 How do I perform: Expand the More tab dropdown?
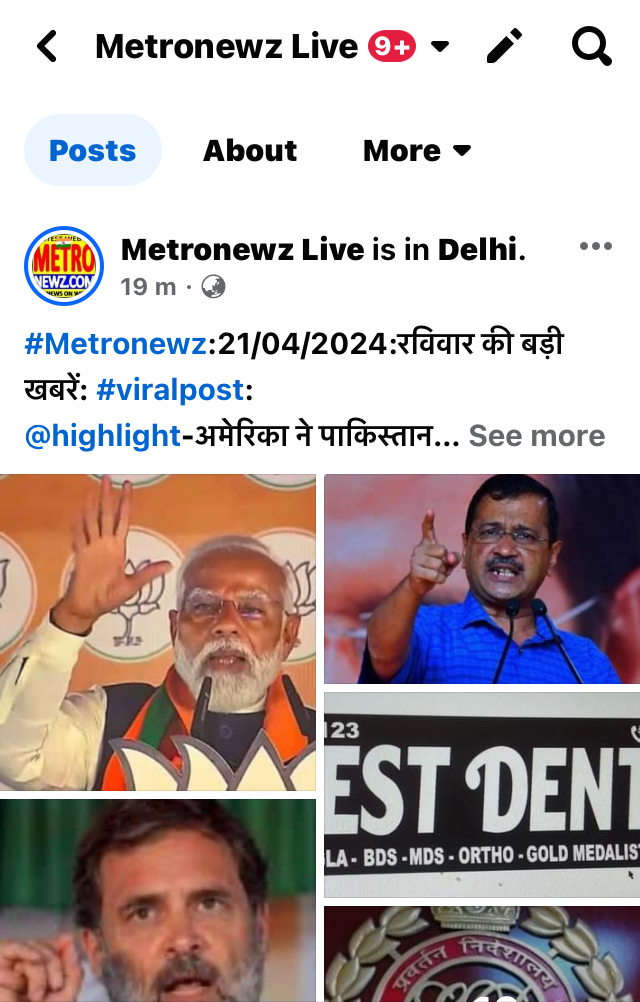(417, 151)
